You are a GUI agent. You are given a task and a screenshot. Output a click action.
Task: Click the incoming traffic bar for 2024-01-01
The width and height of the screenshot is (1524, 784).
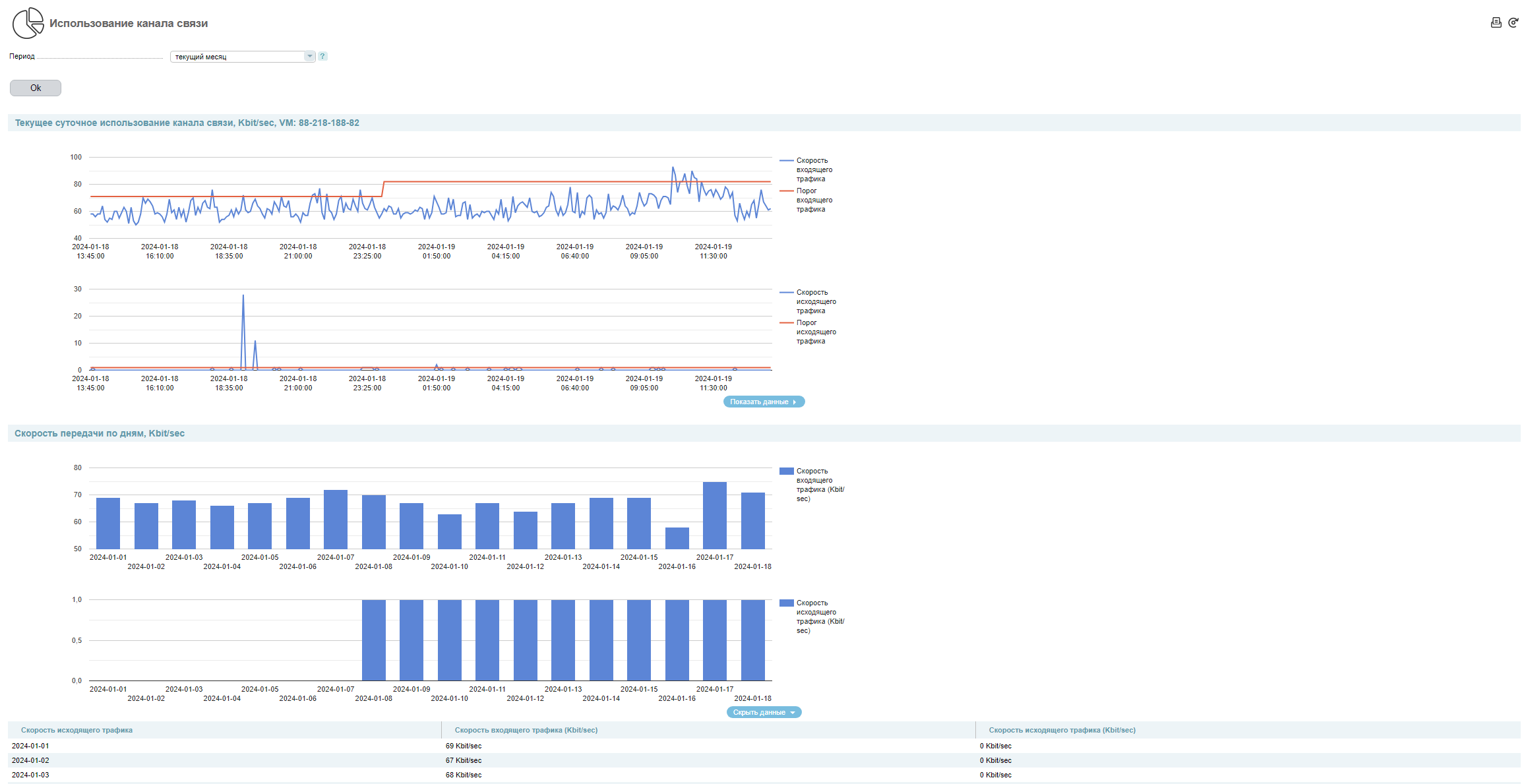pyautogui.click(x=108, y=524)
